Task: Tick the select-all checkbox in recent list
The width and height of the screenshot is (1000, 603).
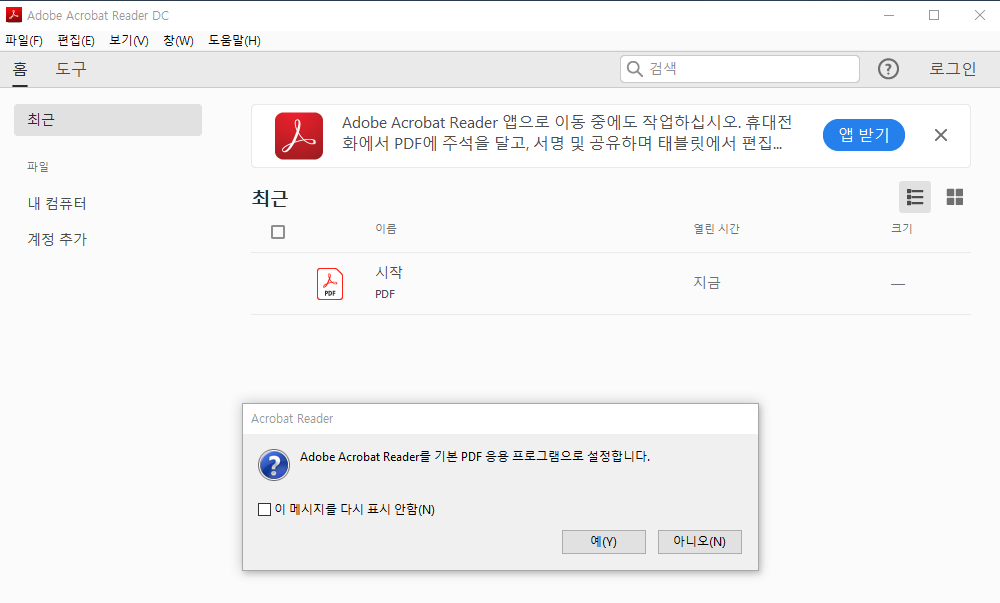Action: [x=278, y=232]
